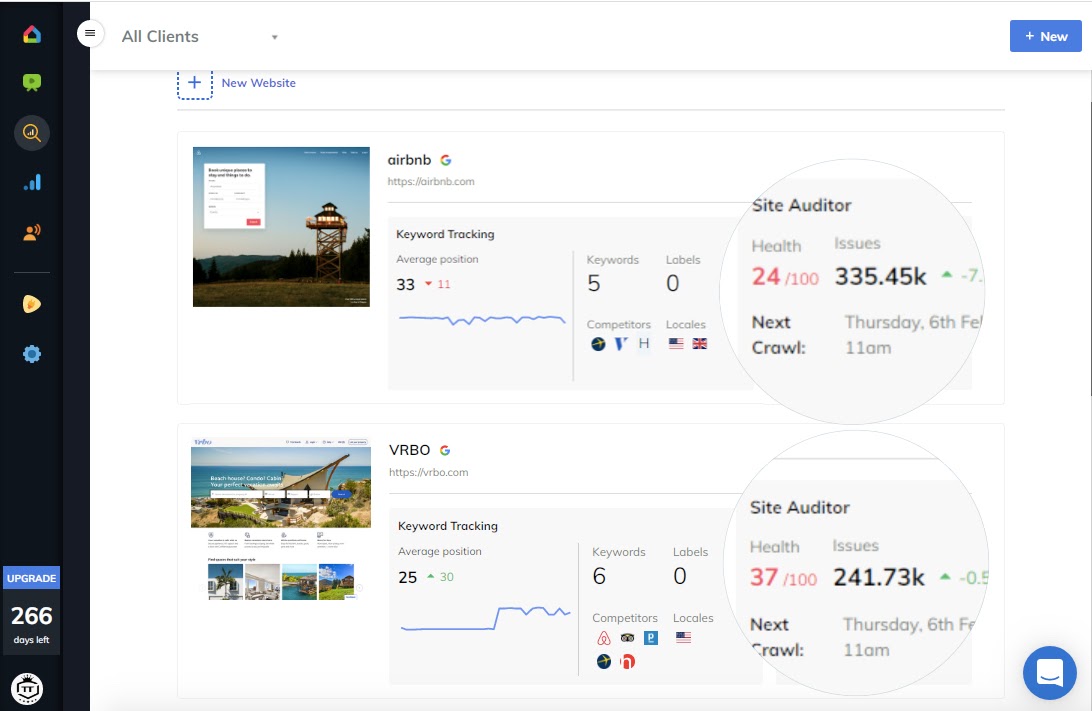Select VRBO's Airbnb competitor icon
The width and height of the screenshot is (1092, 711).
604,638
